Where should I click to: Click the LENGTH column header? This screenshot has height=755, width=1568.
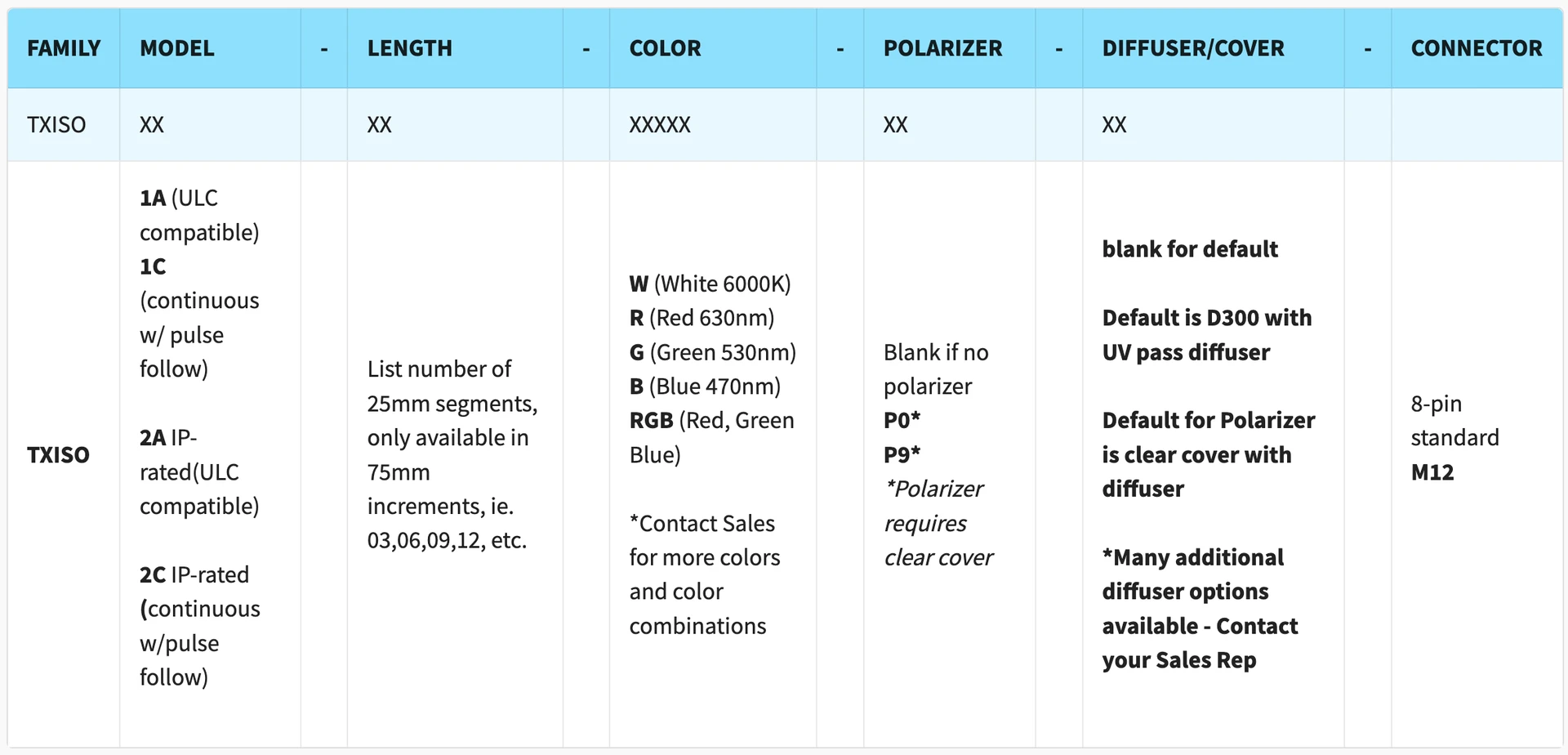coord(409,48)
